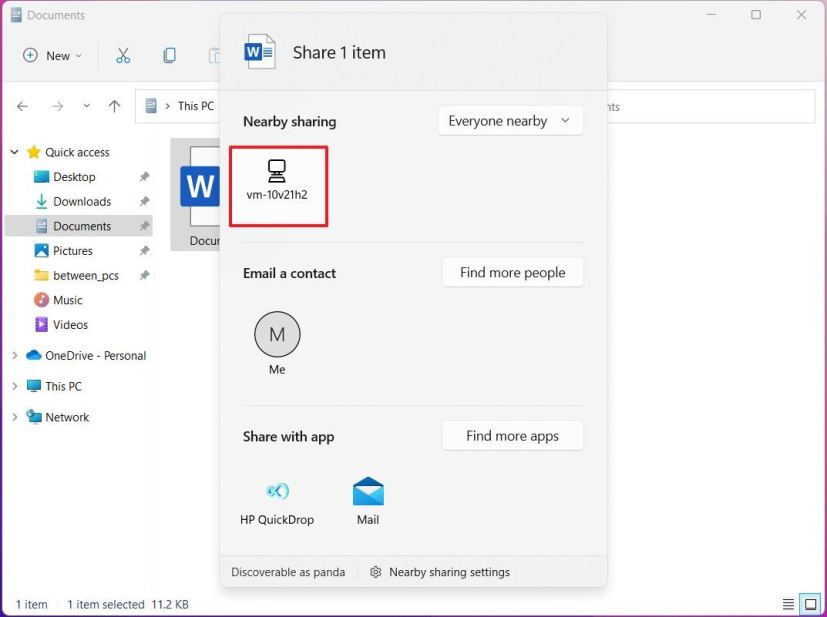Click This PC in the address bar
827x617 pixels.
point(196,106)
